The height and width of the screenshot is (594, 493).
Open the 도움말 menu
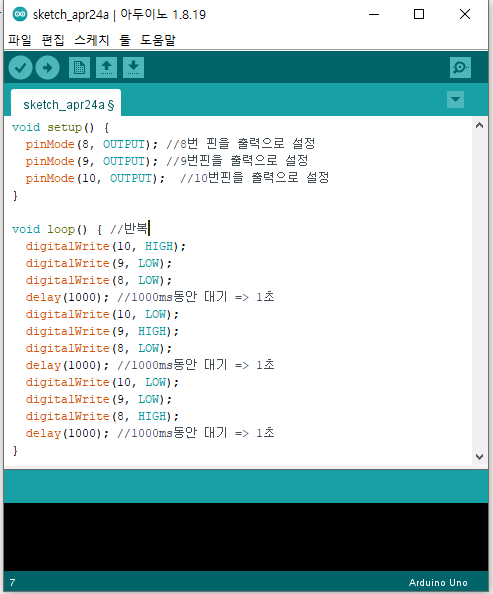pyautogui.click(x=158, y=40)
